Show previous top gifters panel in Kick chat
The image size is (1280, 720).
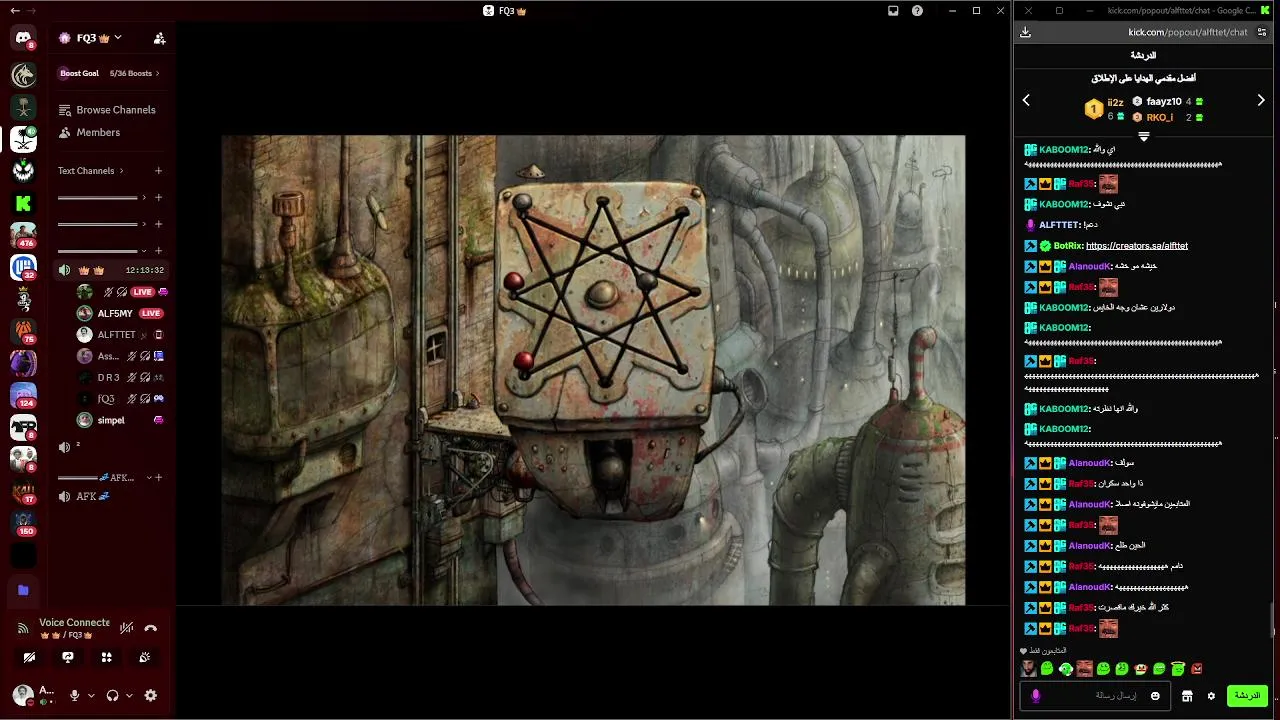tap(1026, 100)
